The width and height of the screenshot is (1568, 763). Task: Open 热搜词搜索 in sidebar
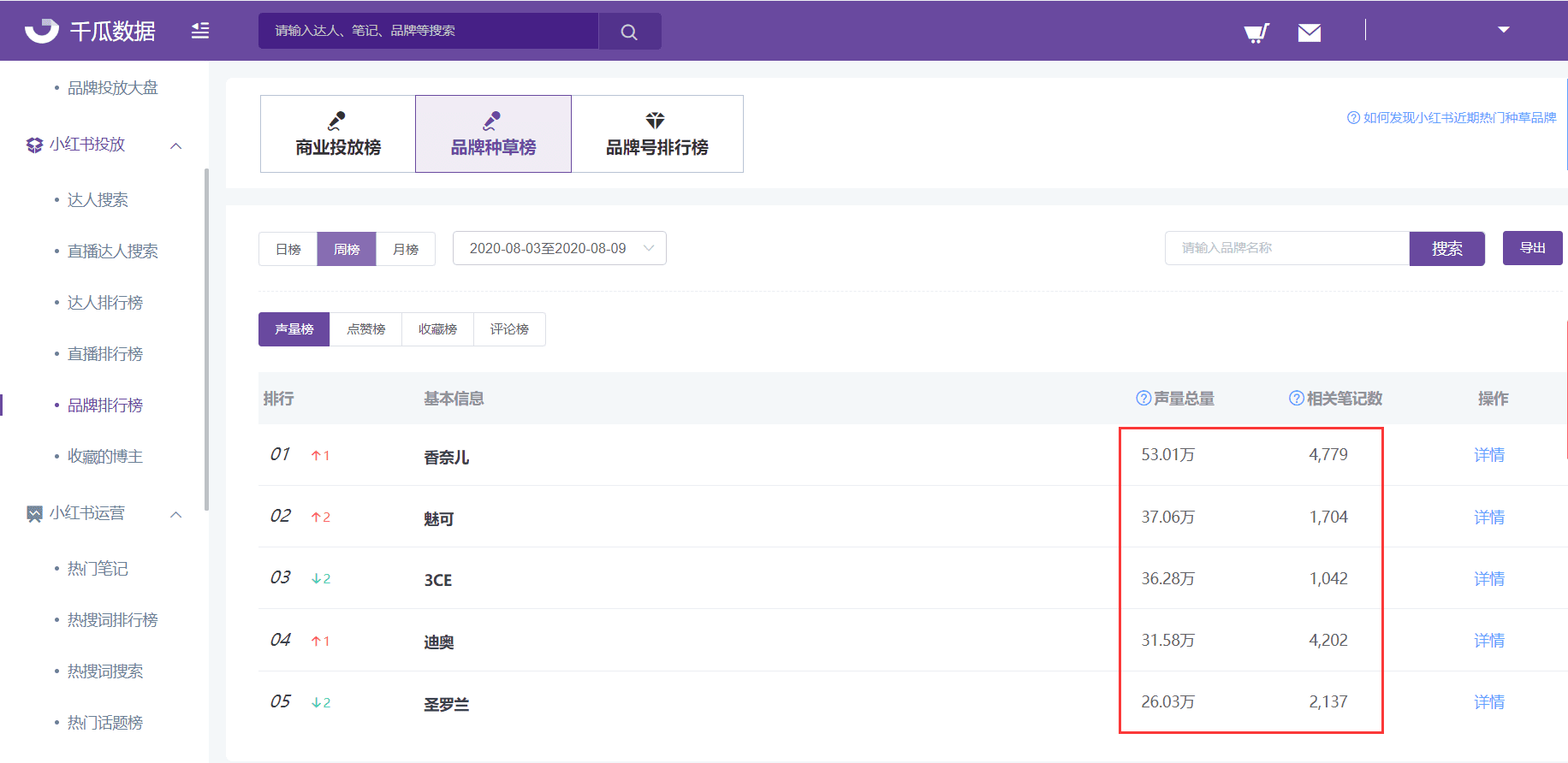pos(105,671)
